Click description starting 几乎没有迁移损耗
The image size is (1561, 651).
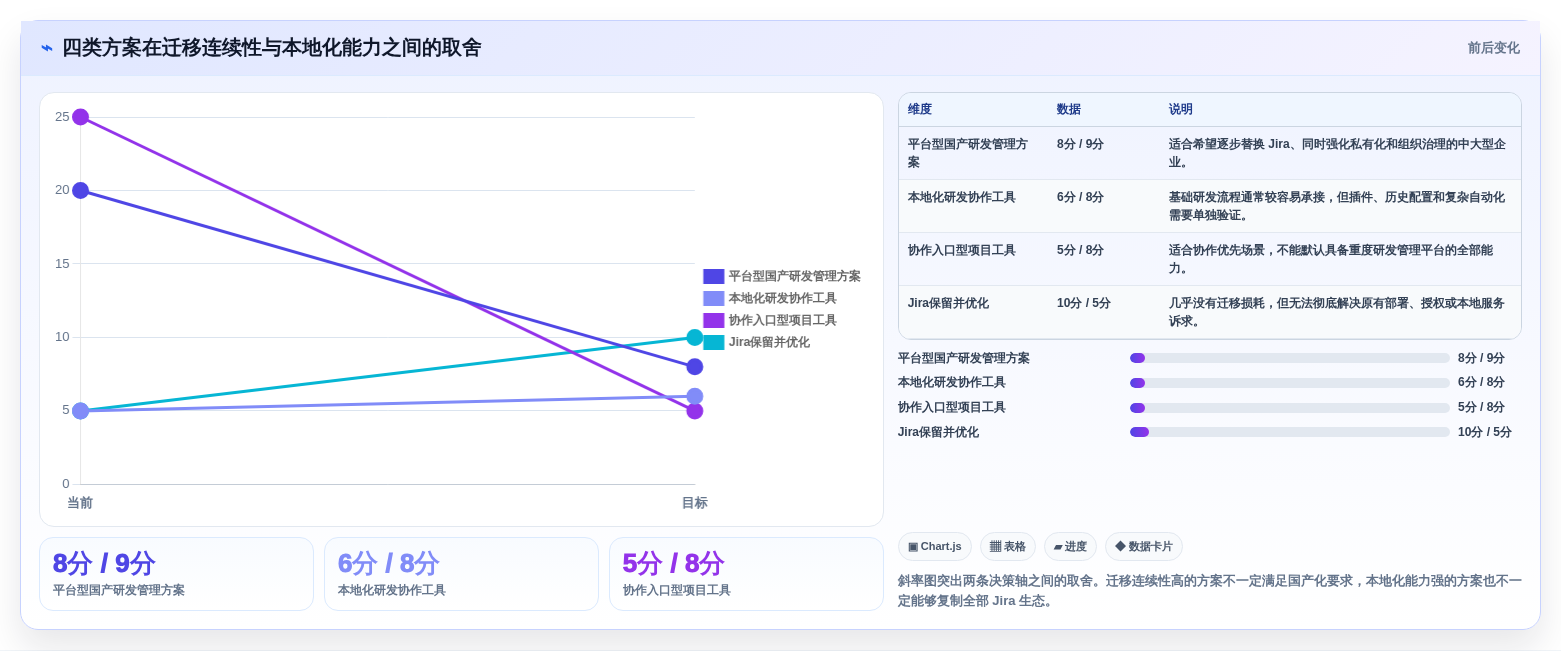(x=1337, y=312)
